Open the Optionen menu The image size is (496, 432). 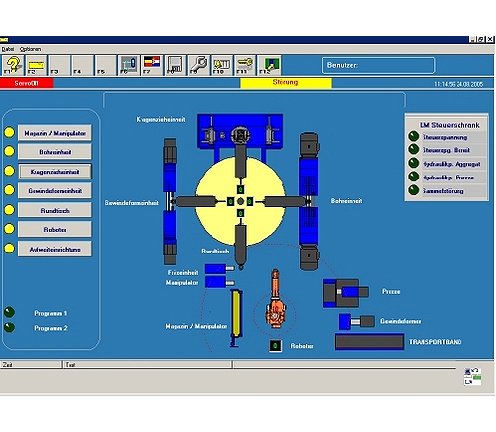30,49
